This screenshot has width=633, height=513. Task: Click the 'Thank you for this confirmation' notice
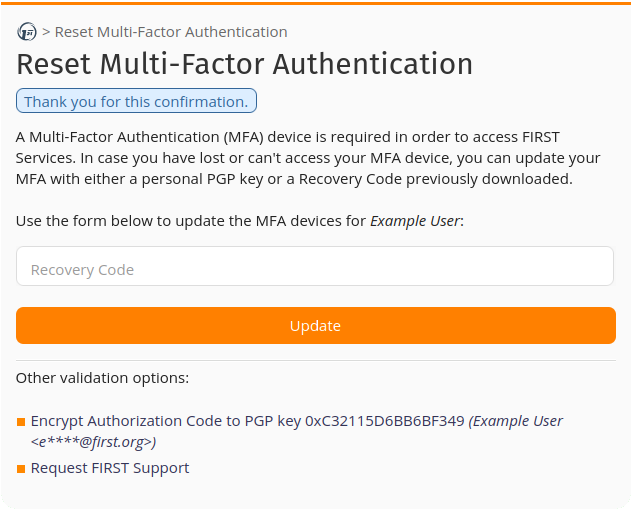pyautogui.click(x=136, y=101)
